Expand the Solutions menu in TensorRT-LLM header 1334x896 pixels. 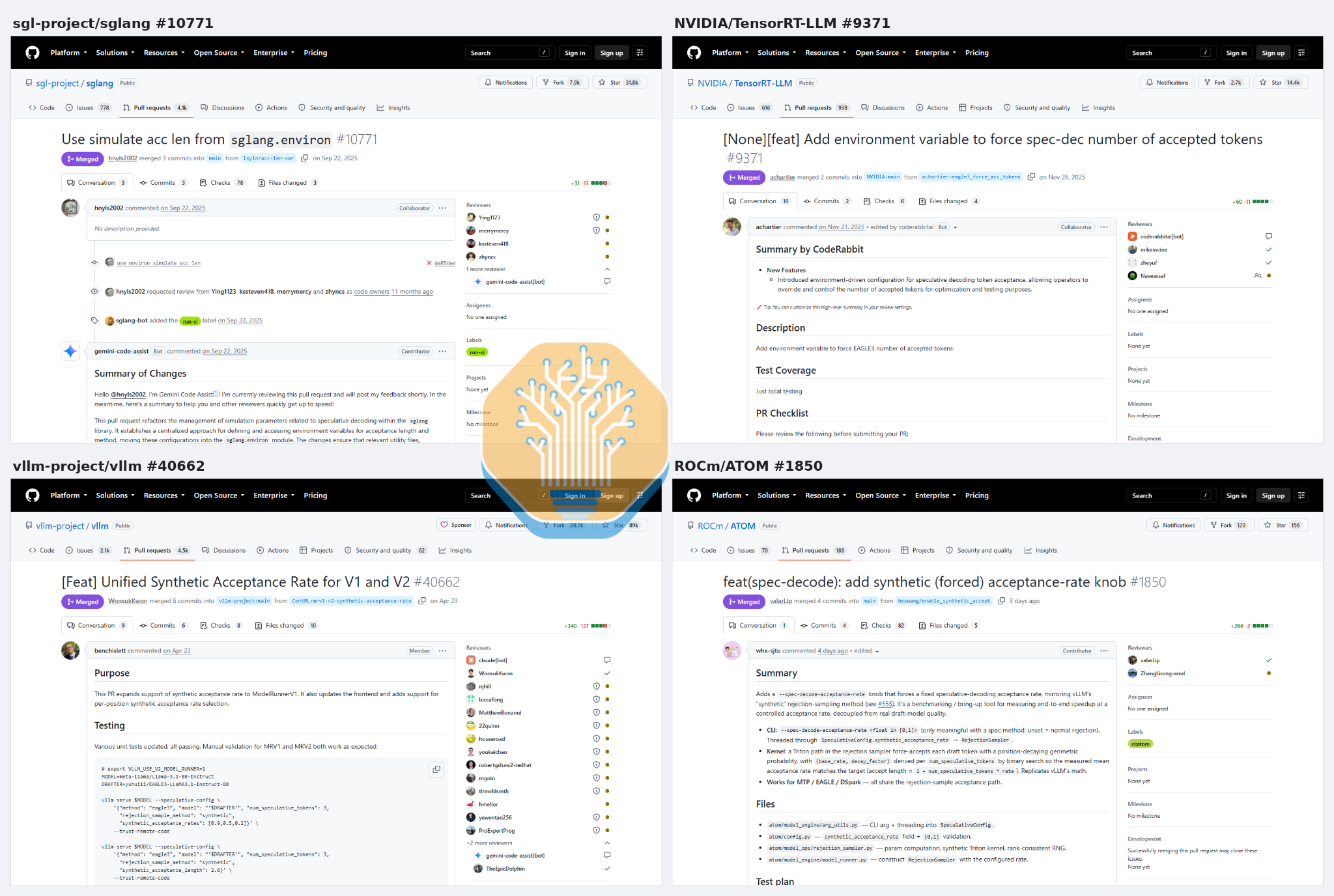point(777,53)
